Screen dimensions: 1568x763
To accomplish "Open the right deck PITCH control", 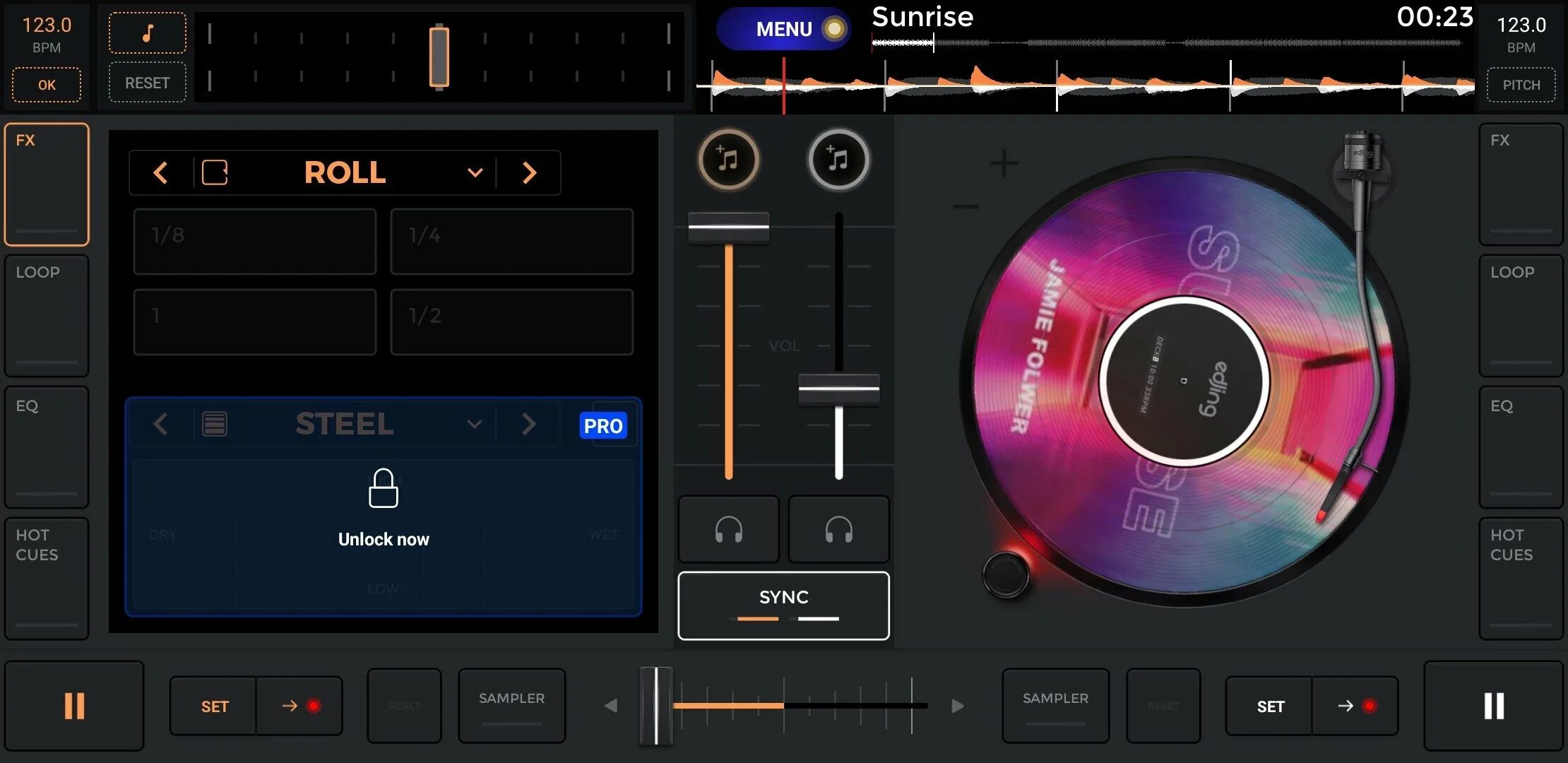I will click(1521, 85).
